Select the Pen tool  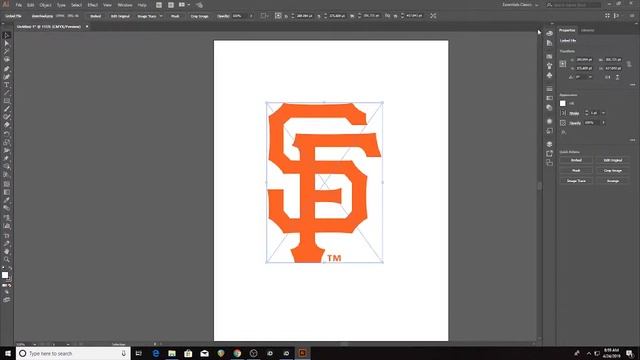point(7,69)
